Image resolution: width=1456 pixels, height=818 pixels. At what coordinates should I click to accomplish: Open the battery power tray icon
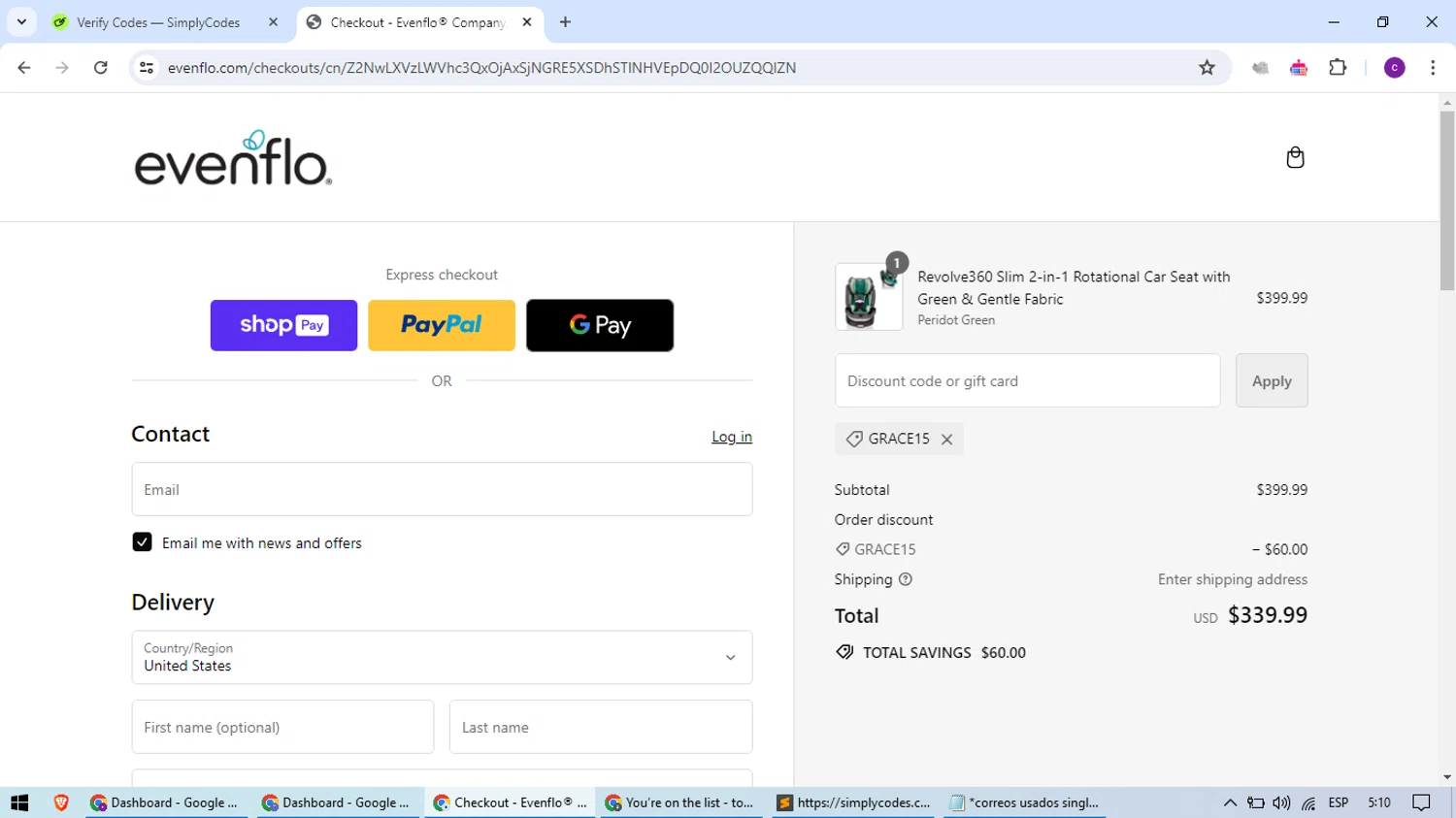tap(1255, 802)
